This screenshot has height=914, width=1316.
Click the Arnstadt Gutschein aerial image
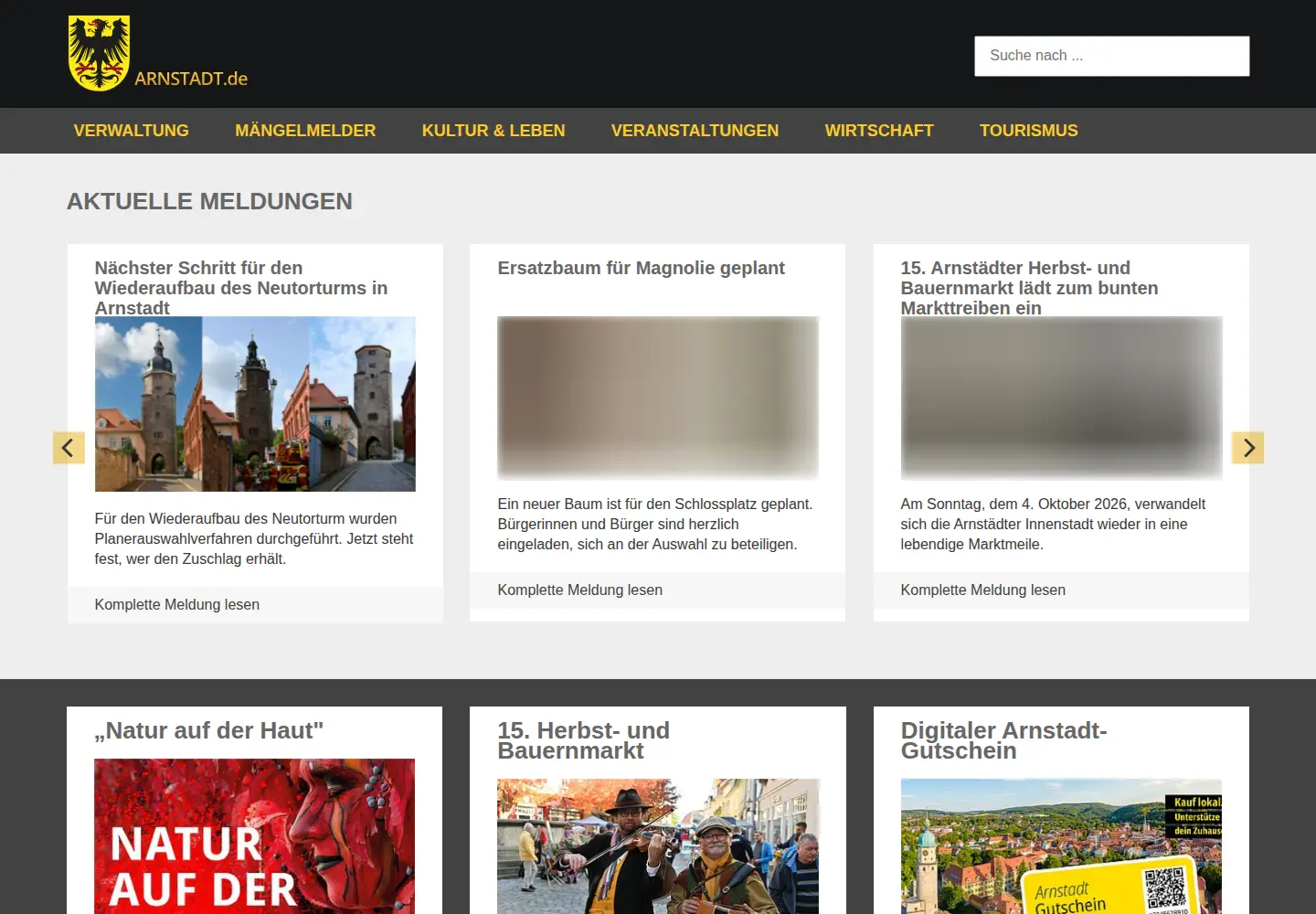tap(1061, 846)
